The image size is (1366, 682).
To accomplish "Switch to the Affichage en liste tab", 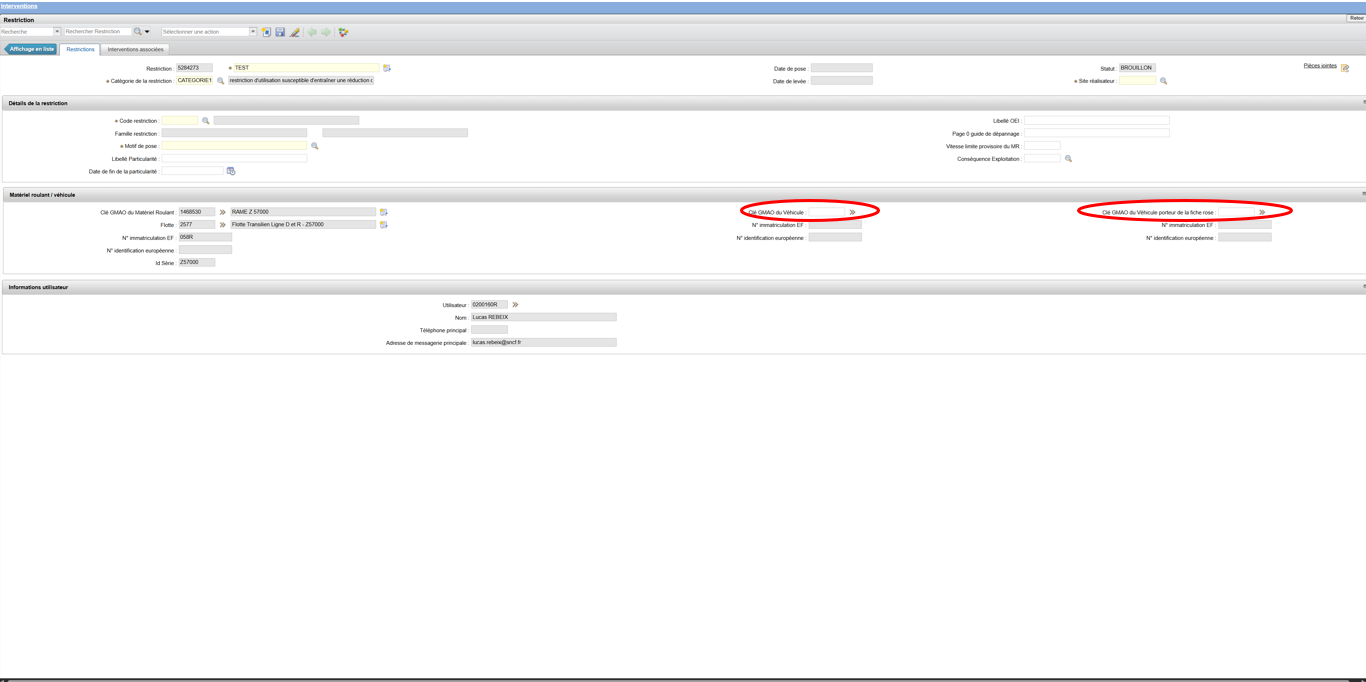I will tap(31, 49).
